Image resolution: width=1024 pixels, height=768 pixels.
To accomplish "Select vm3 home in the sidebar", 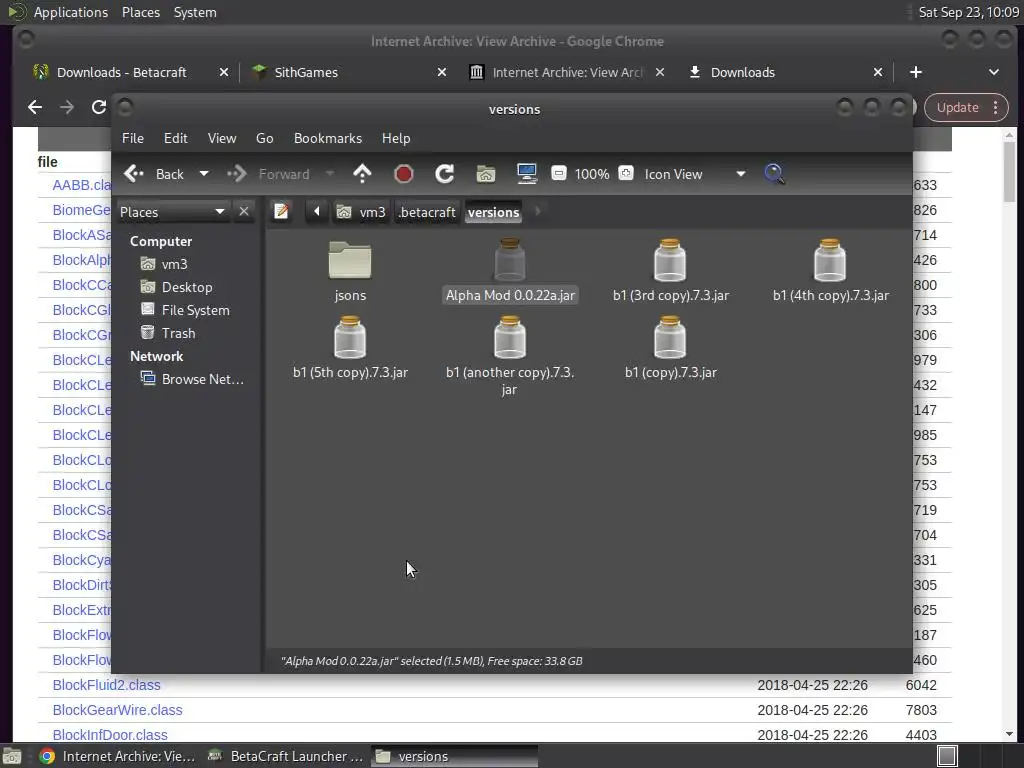I will 165,264.
